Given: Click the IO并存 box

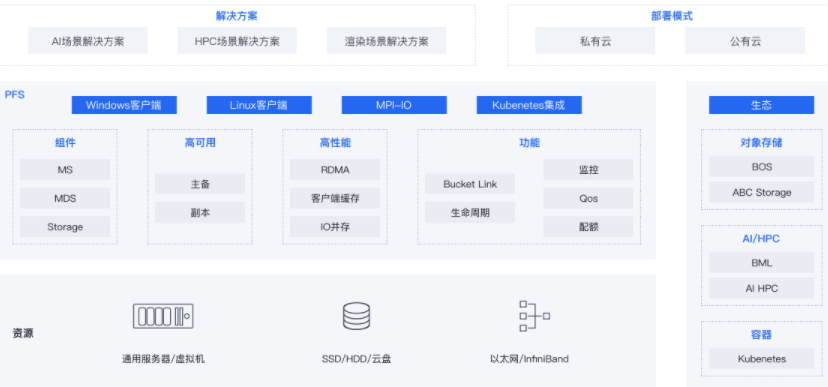Looking at the screenshot, I should pyautogui.click(x=335, y=227).
